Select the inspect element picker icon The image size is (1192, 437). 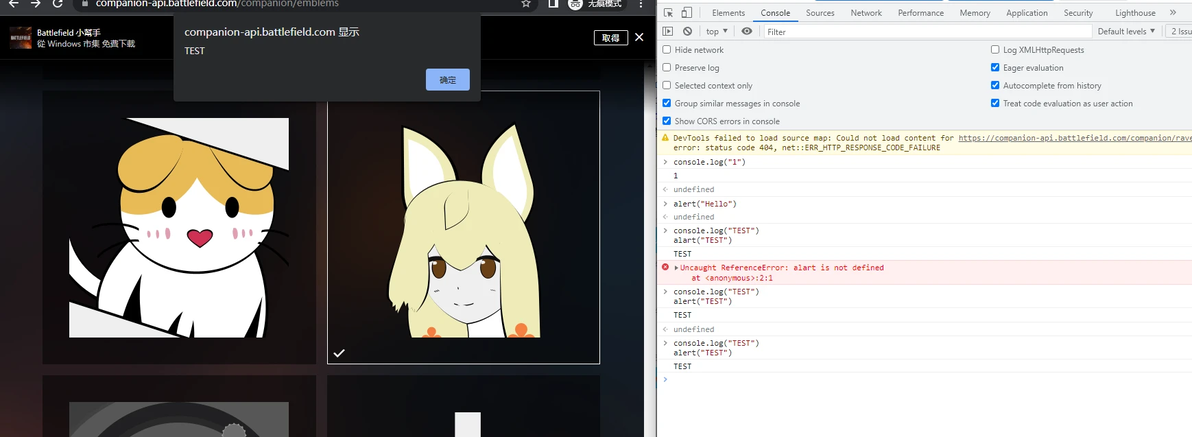(668, 13)
